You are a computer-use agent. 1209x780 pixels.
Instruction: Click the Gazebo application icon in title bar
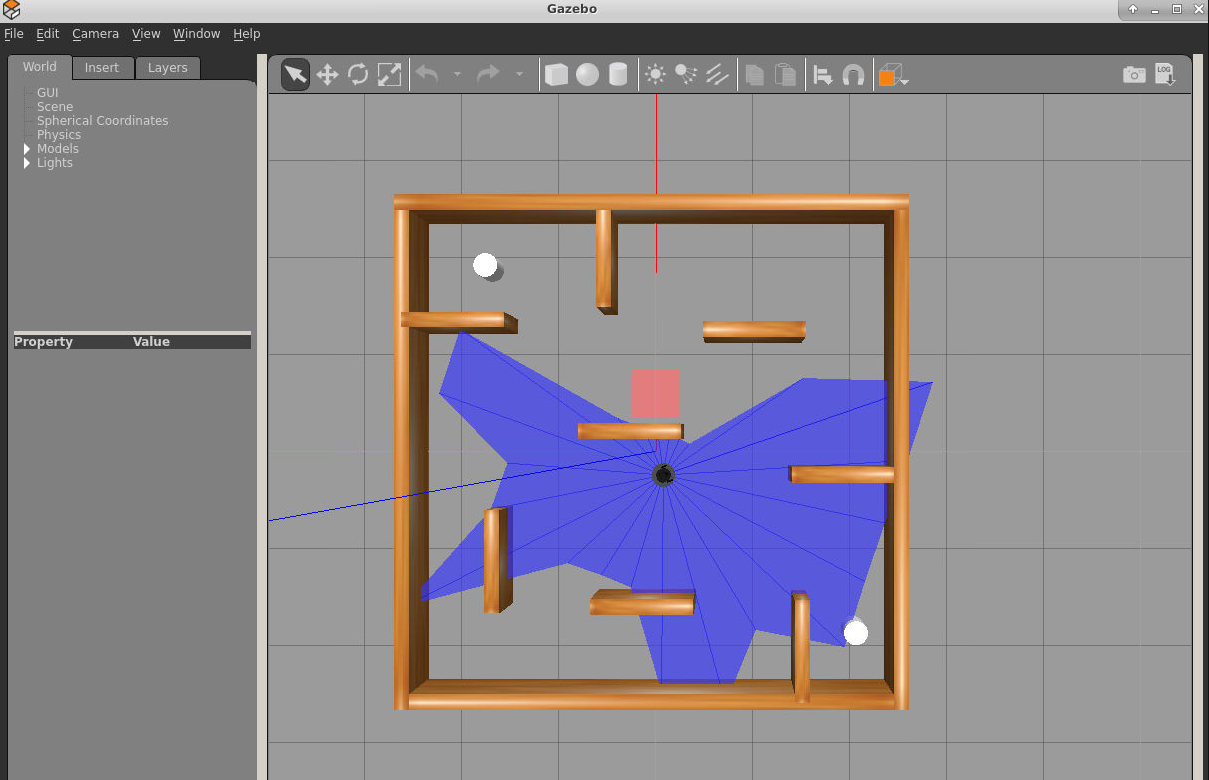coord(12,9)
